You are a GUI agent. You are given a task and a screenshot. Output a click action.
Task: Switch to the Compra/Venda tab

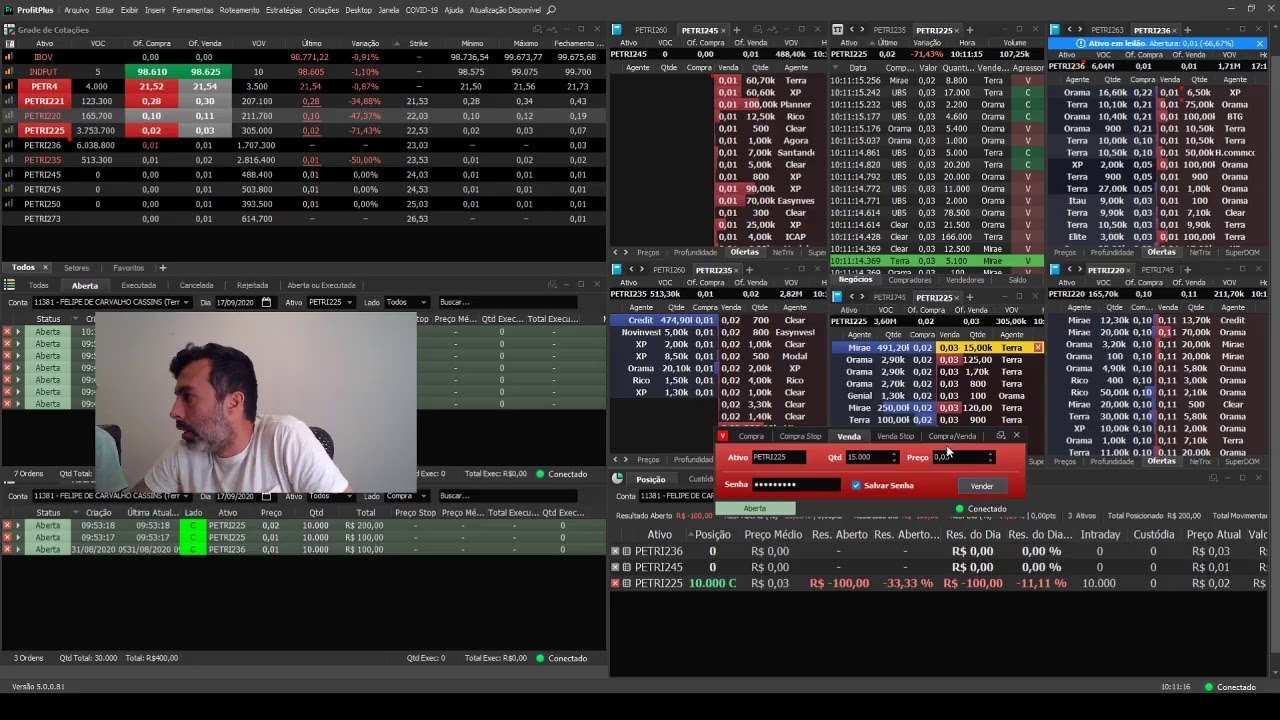tap(952, 436)
